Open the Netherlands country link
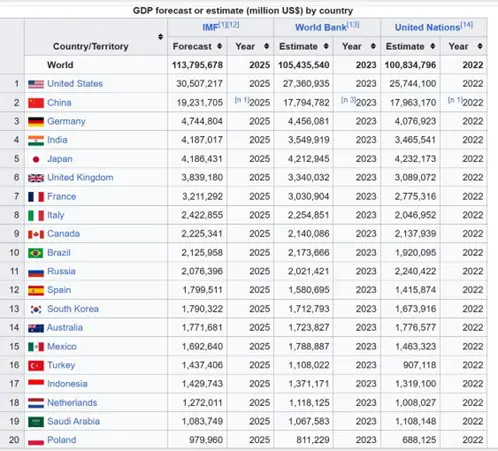The image size is (498, 451). point(72,403)
